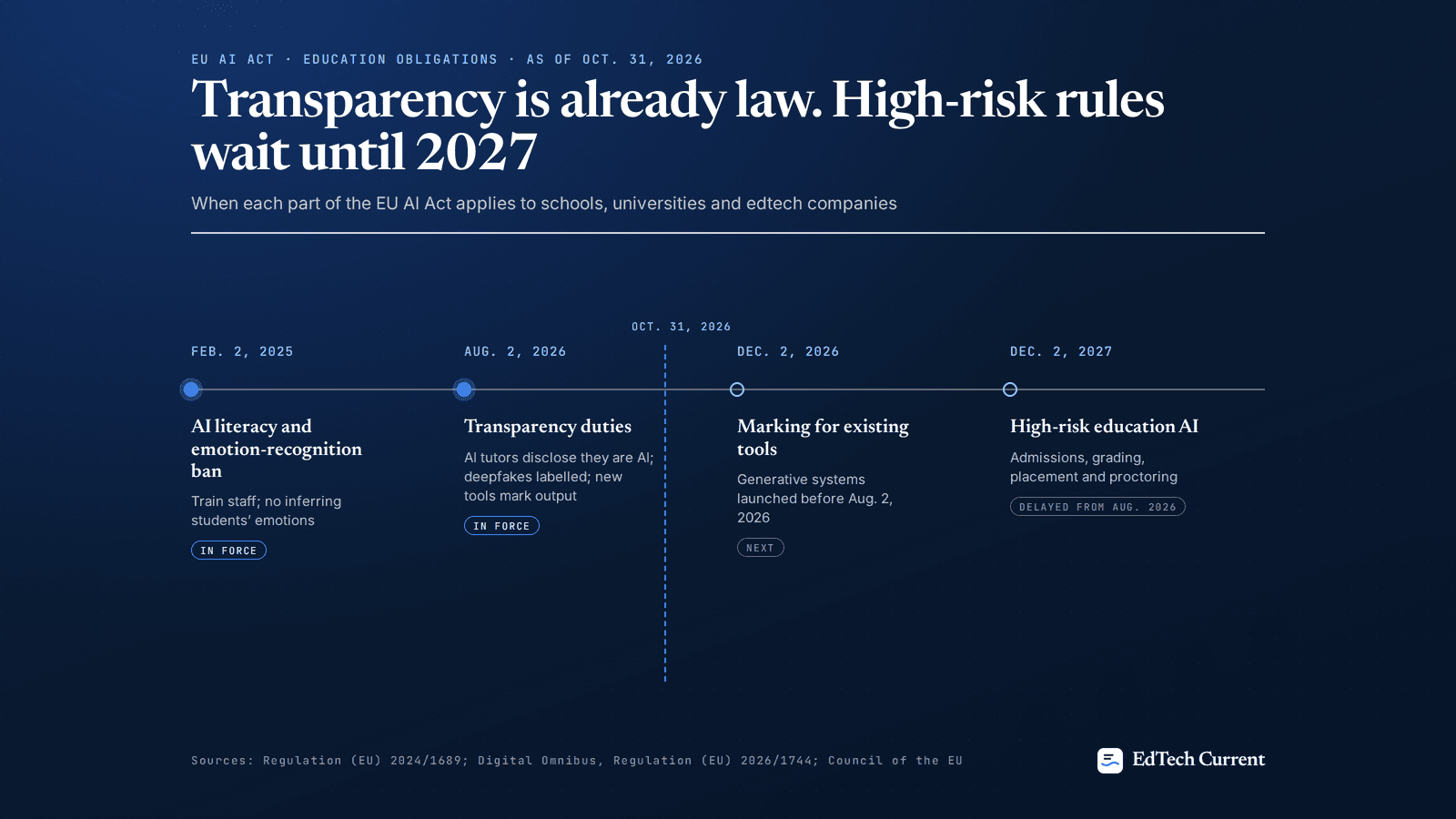Click the 'Transparency duties' heading
The width and height of the screenshot is (1456, 819).
(x=548, y=426)
